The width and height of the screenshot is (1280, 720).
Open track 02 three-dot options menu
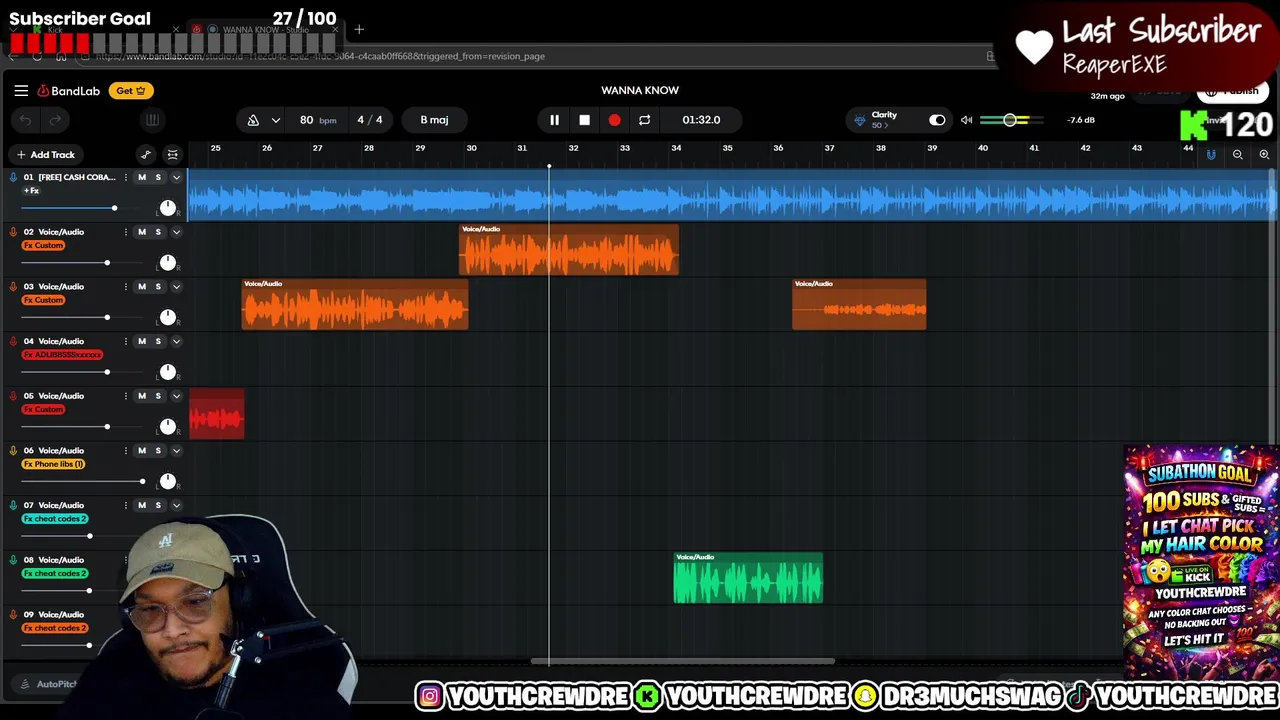(125, 232)
